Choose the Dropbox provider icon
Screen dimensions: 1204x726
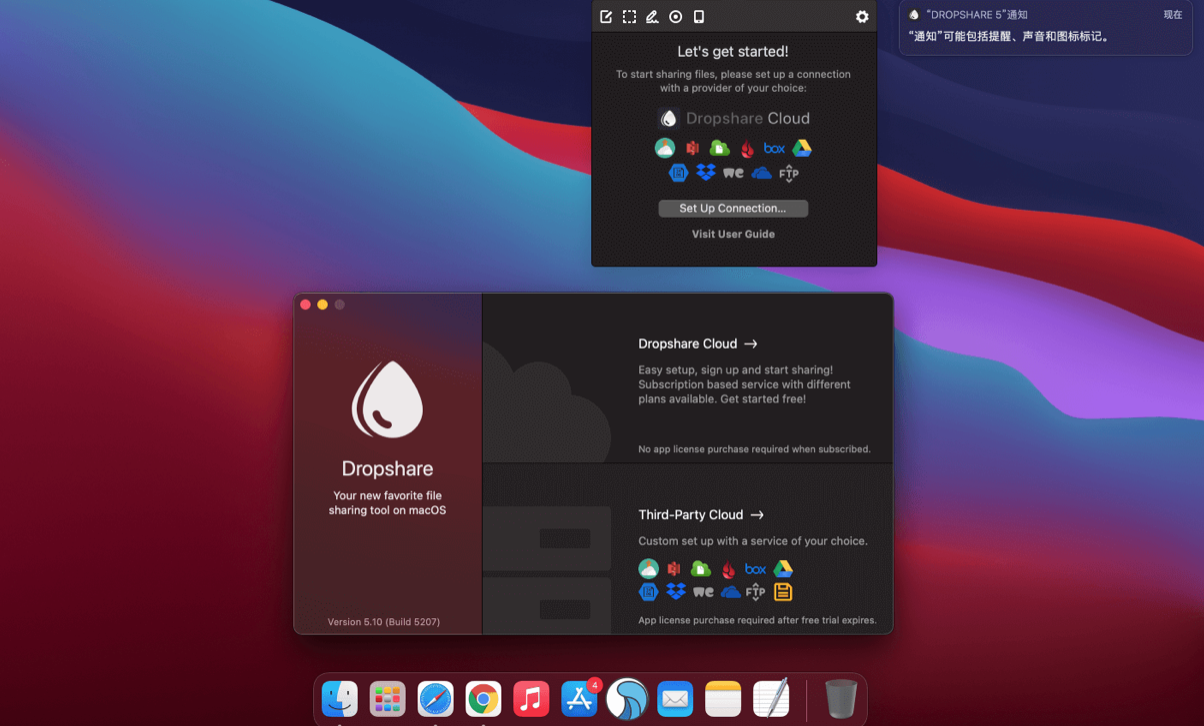(x=706, y=172)
